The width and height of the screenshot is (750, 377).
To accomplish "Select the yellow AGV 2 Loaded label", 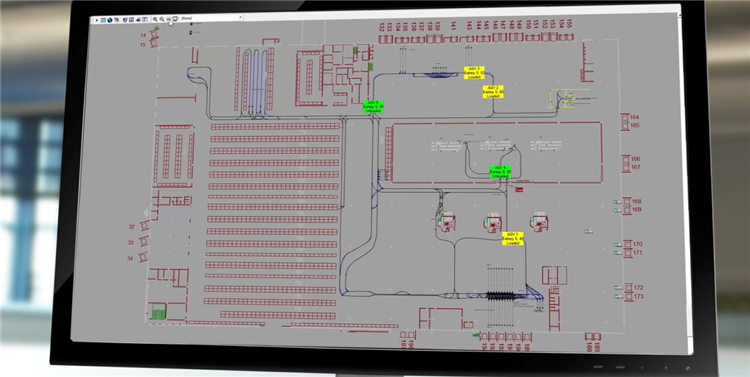I will coord(493,92).
